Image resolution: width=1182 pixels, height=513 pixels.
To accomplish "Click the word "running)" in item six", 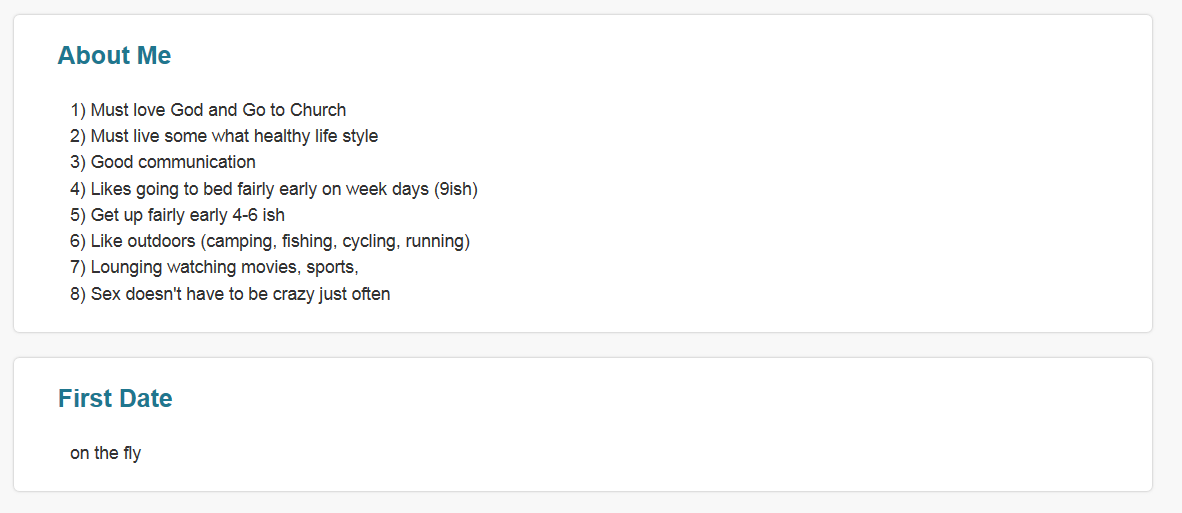I will click(x=438, y=241).
